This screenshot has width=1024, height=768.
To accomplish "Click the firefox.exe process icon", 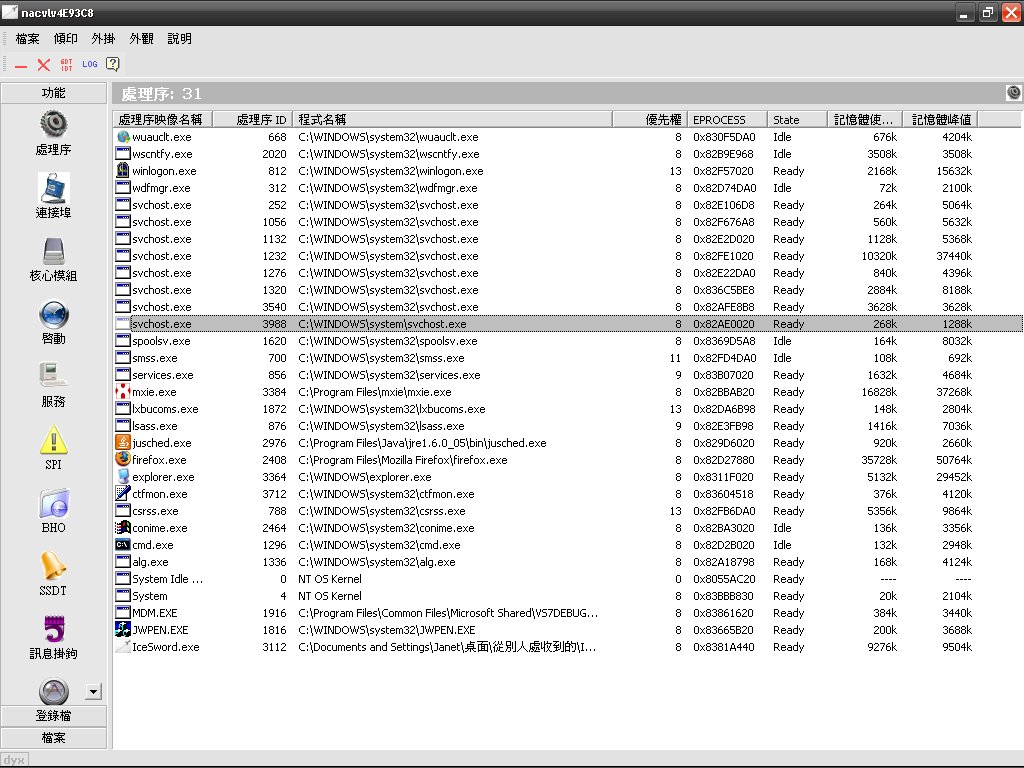I will [122, 459].
